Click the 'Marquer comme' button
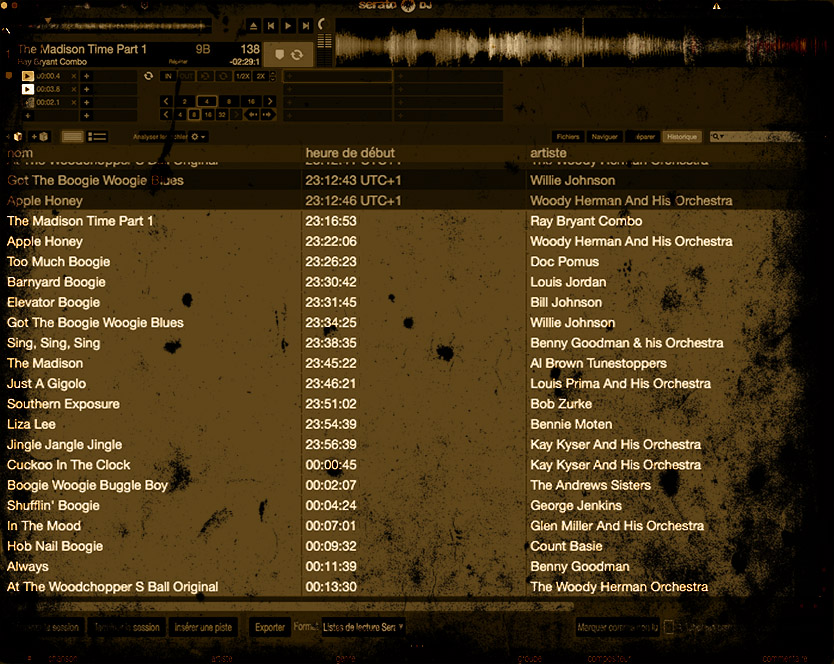 click(618, 627)
